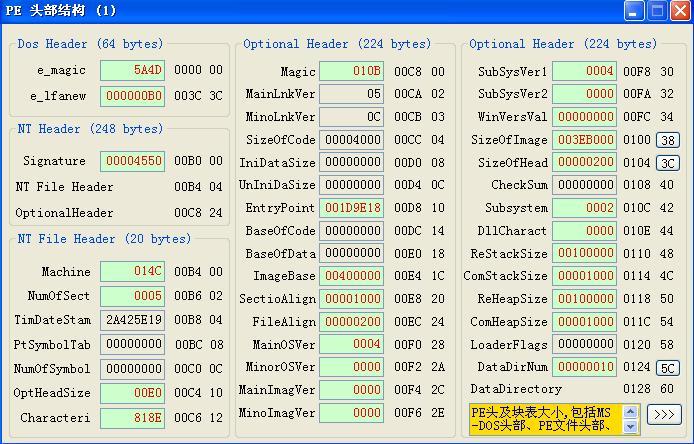Click the Magic field 010B
694x444 pixels.
tap(351, 71)
